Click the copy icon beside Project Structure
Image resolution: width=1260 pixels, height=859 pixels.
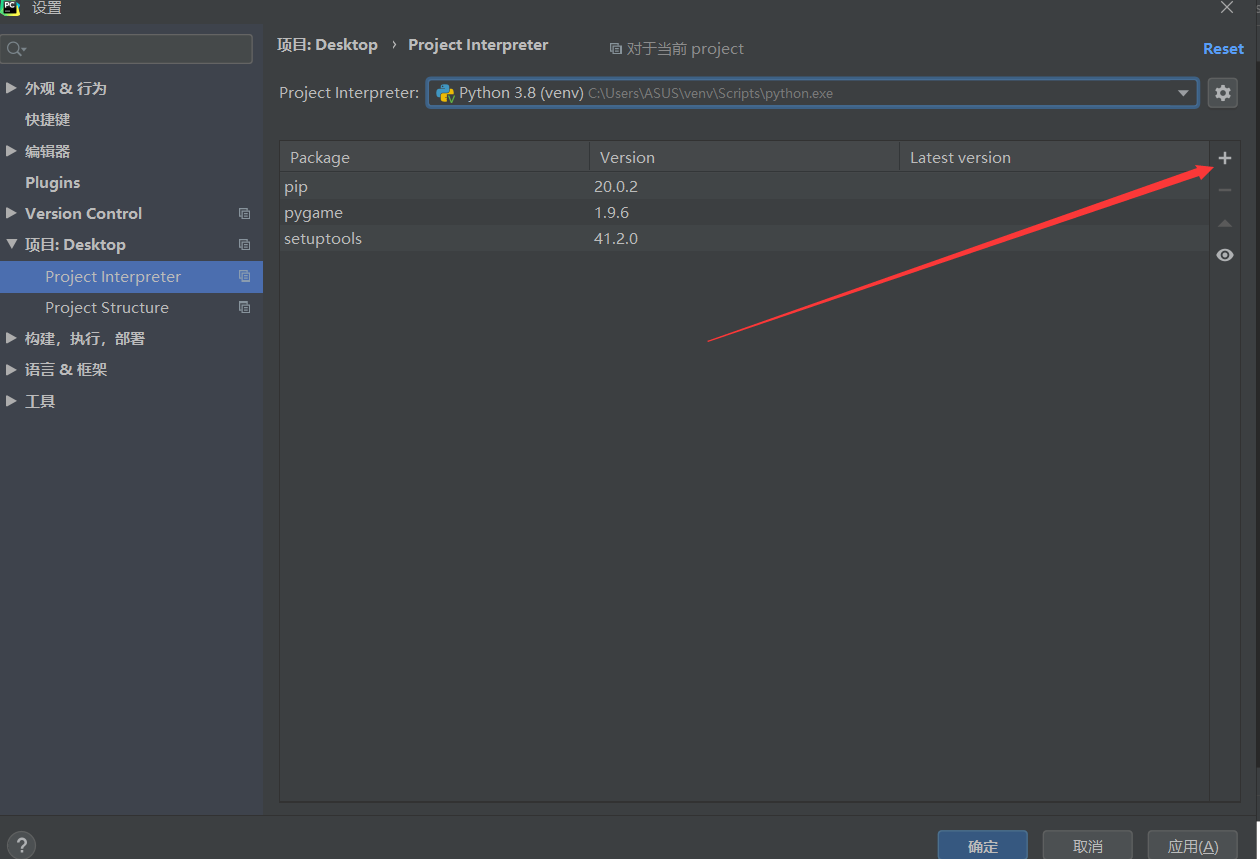[x=244, y=308]
